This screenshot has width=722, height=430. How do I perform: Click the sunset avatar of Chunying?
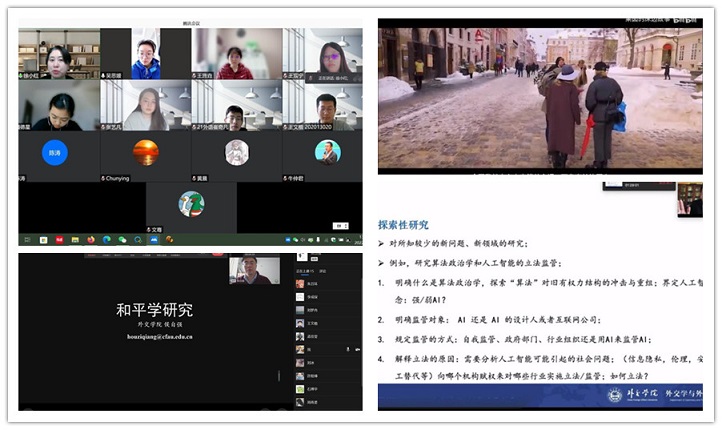(146, 152)
